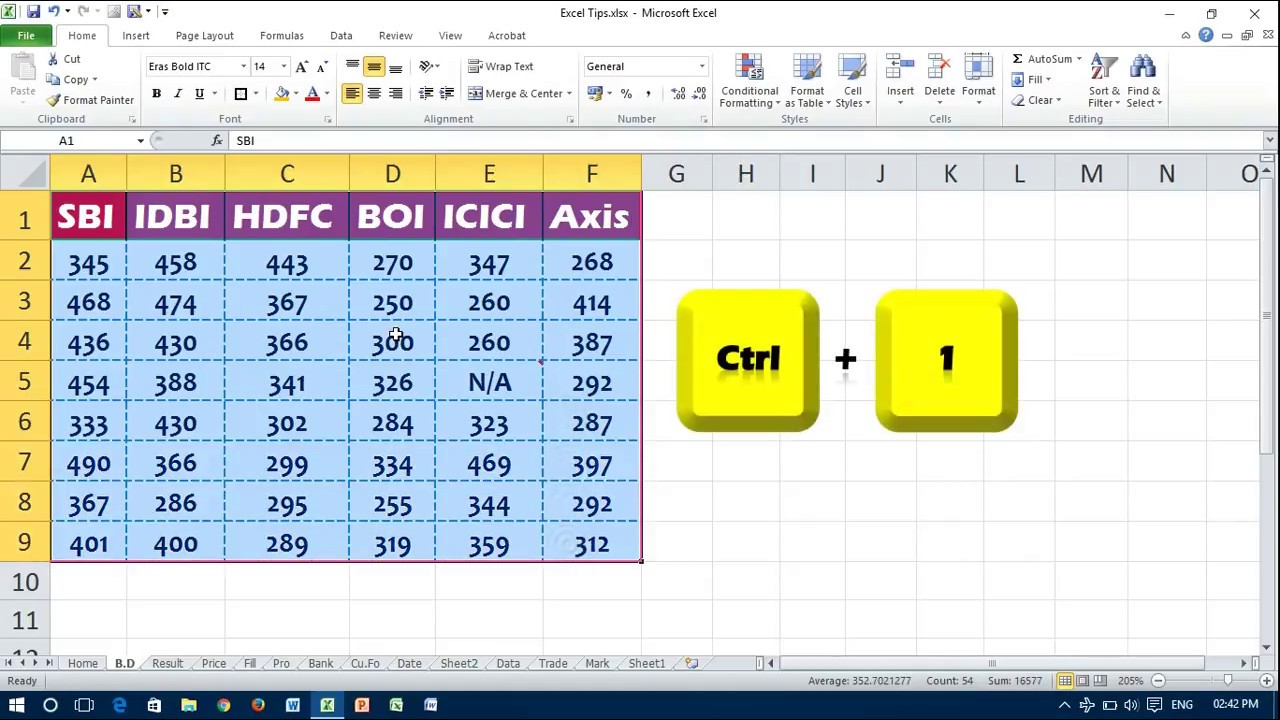
Task: Click Merge & Center button
Action: point(516,93)
